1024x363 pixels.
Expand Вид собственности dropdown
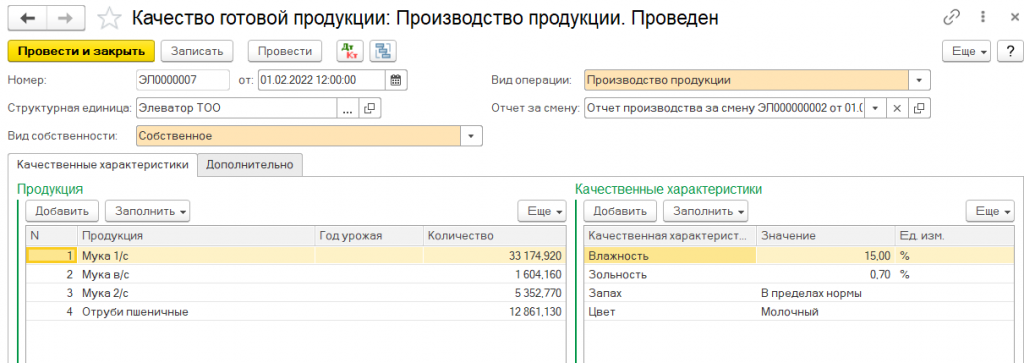(471, 136)
